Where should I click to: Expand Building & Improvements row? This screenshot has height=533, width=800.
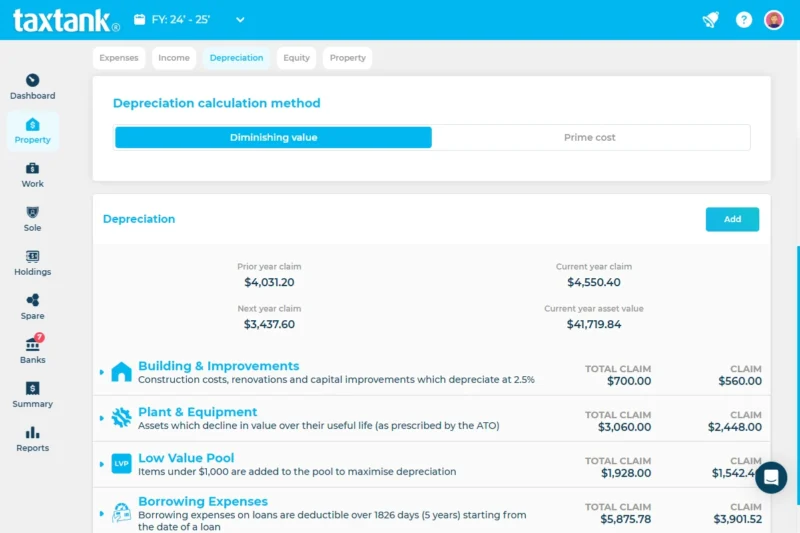coord(102,373)
